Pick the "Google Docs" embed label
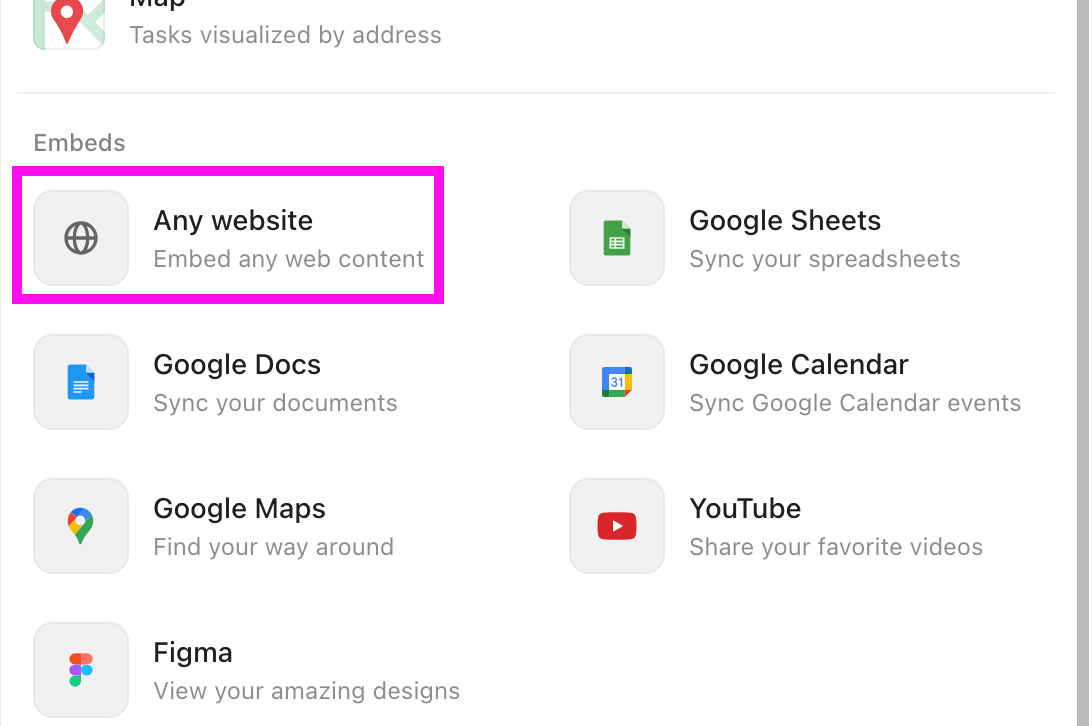Image resolution: width=1092 pixels, height=726 pixels. [237, 365]
